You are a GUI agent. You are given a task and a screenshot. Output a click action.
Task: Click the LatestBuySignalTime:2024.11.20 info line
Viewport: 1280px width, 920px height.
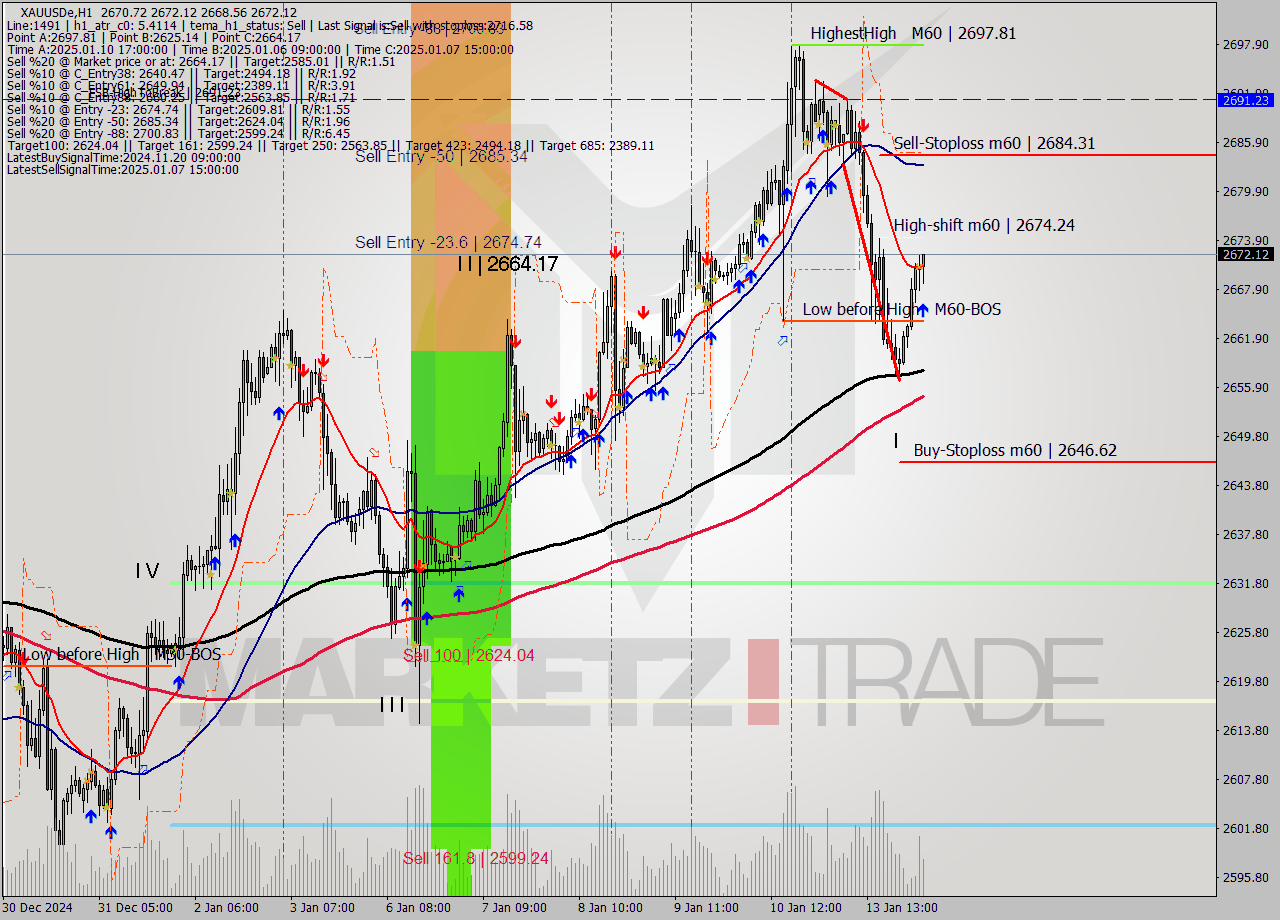click(x=124, y=157)
